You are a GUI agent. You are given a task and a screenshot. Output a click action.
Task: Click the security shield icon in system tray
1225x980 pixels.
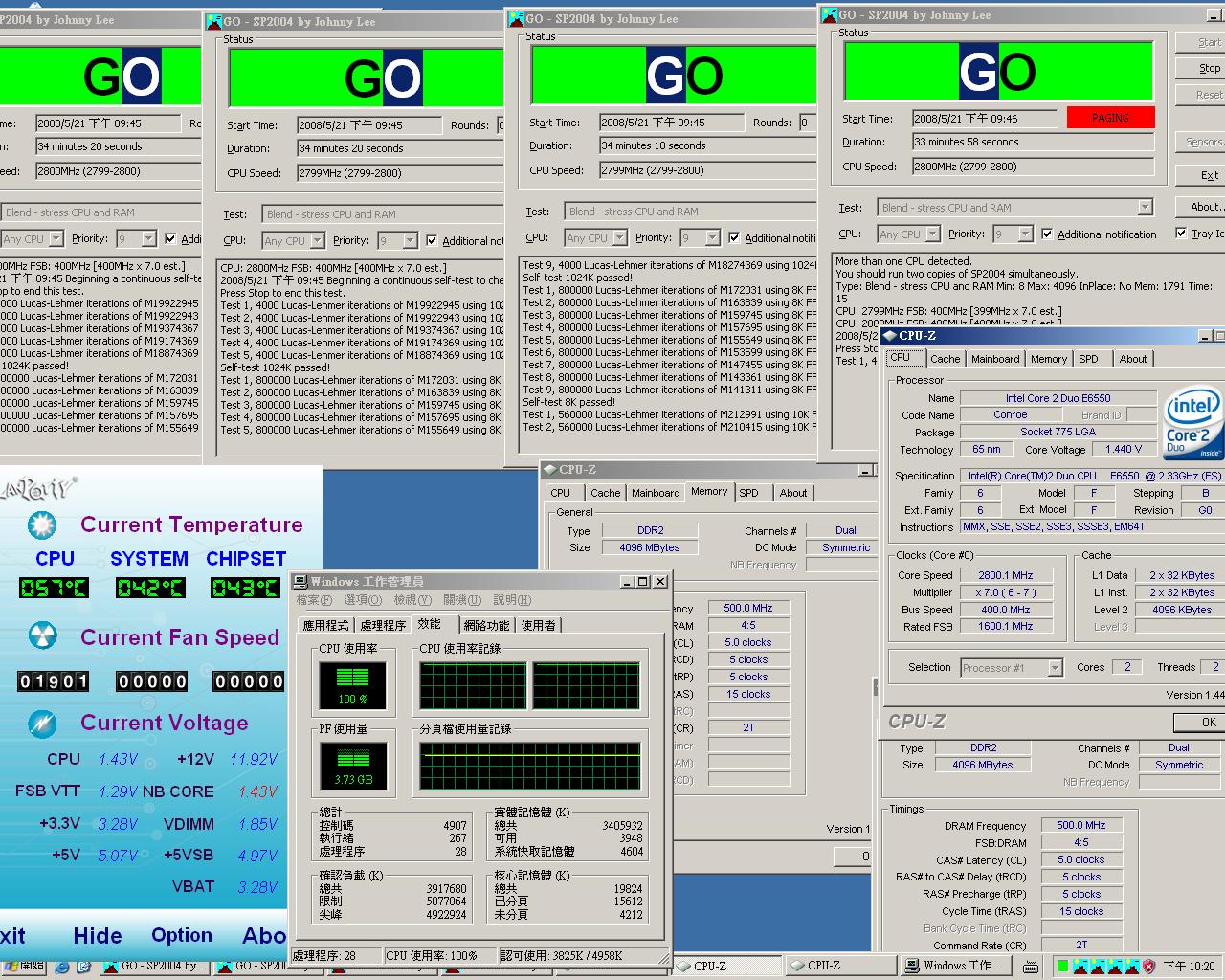(x=1148, y=967)
